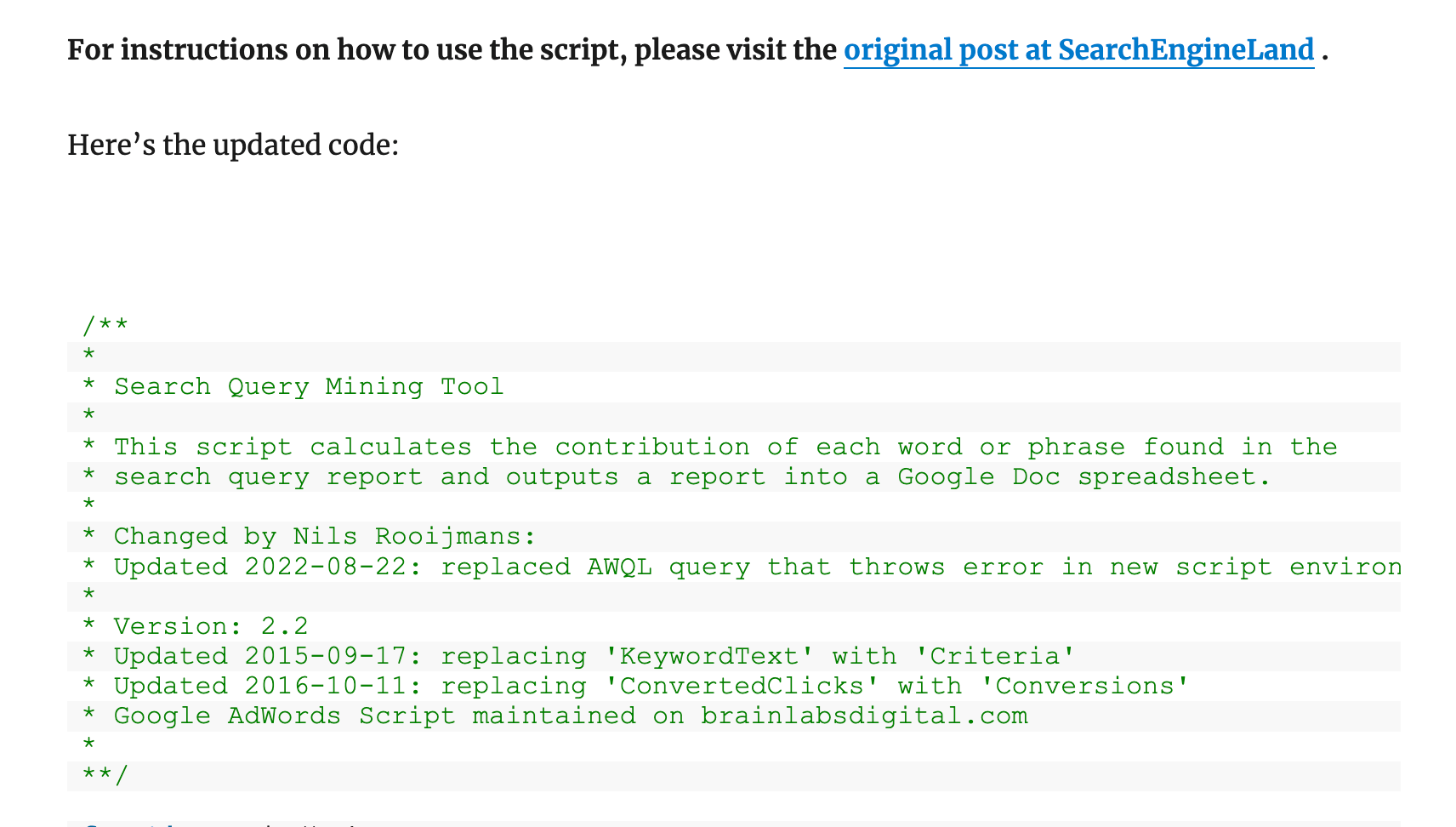Click the 'Here's the updated code:' paragraph
Image resolution: width=1456 pixels, height=827 pixels.
coord(233,145)
